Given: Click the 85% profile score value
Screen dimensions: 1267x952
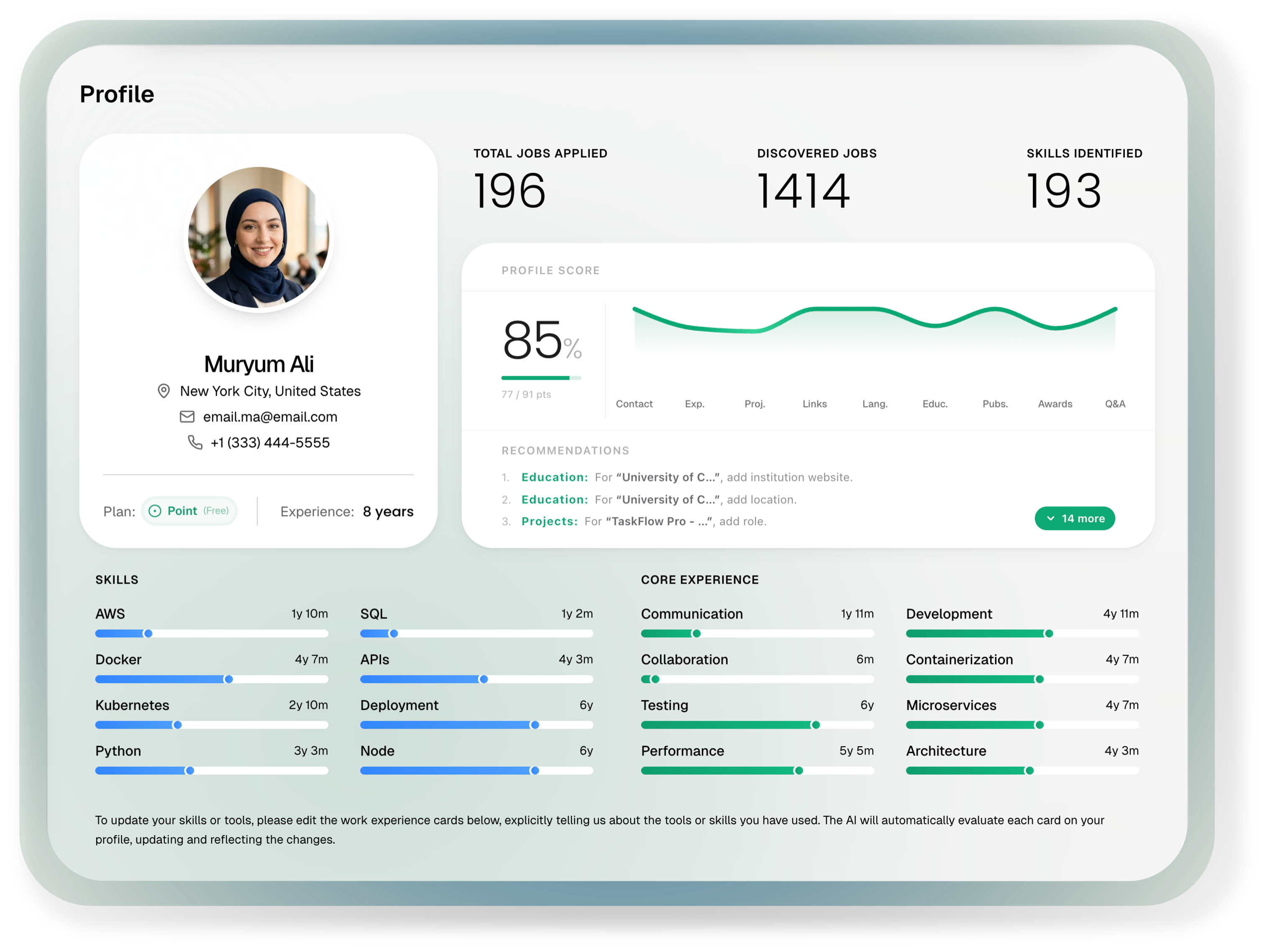Looking at the screenshot, I should click(x=542, y=340).
